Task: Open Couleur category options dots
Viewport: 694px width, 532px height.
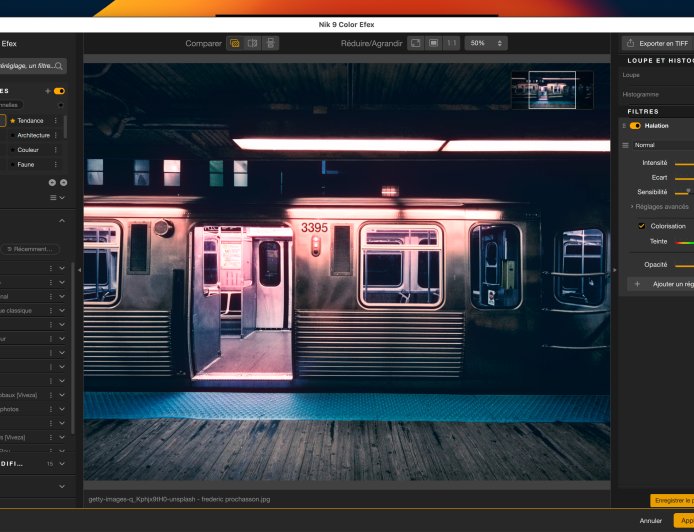Action: (x=56, y=150)
